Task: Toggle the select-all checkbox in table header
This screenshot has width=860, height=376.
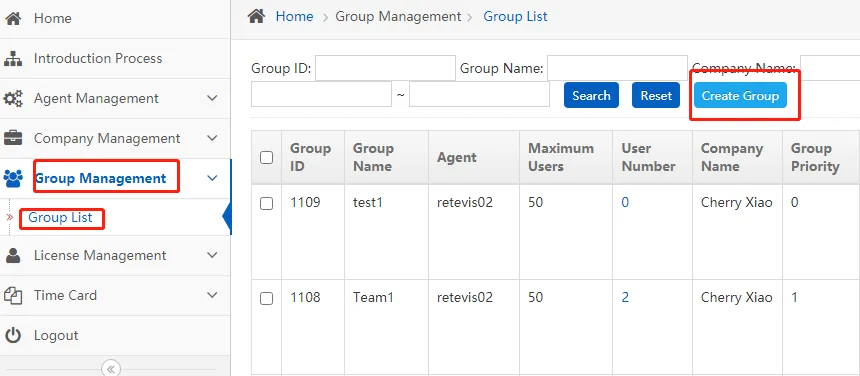Action: pyautogui.click(x=266, y=157)
